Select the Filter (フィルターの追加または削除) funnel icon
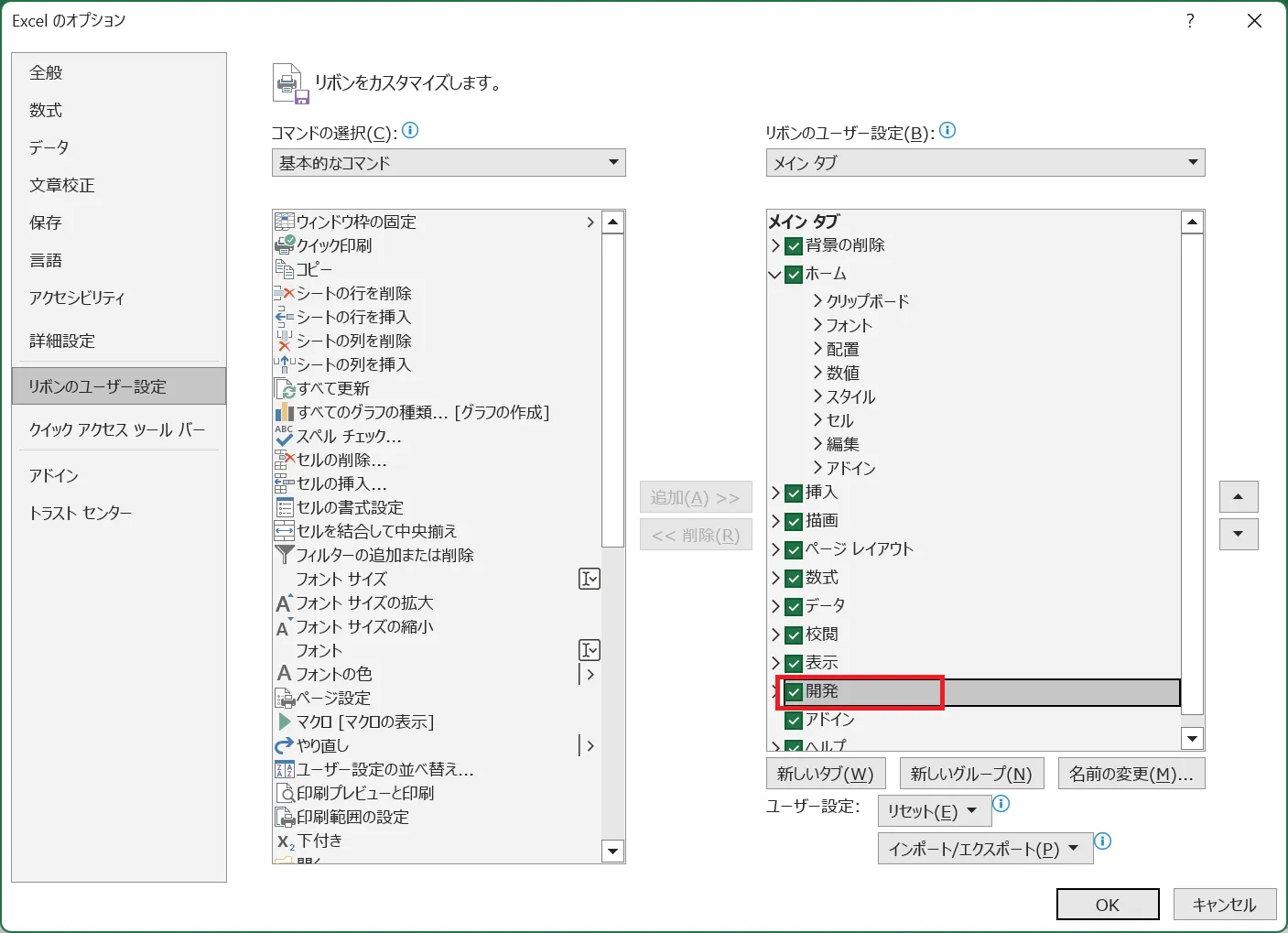 (284, 555)
